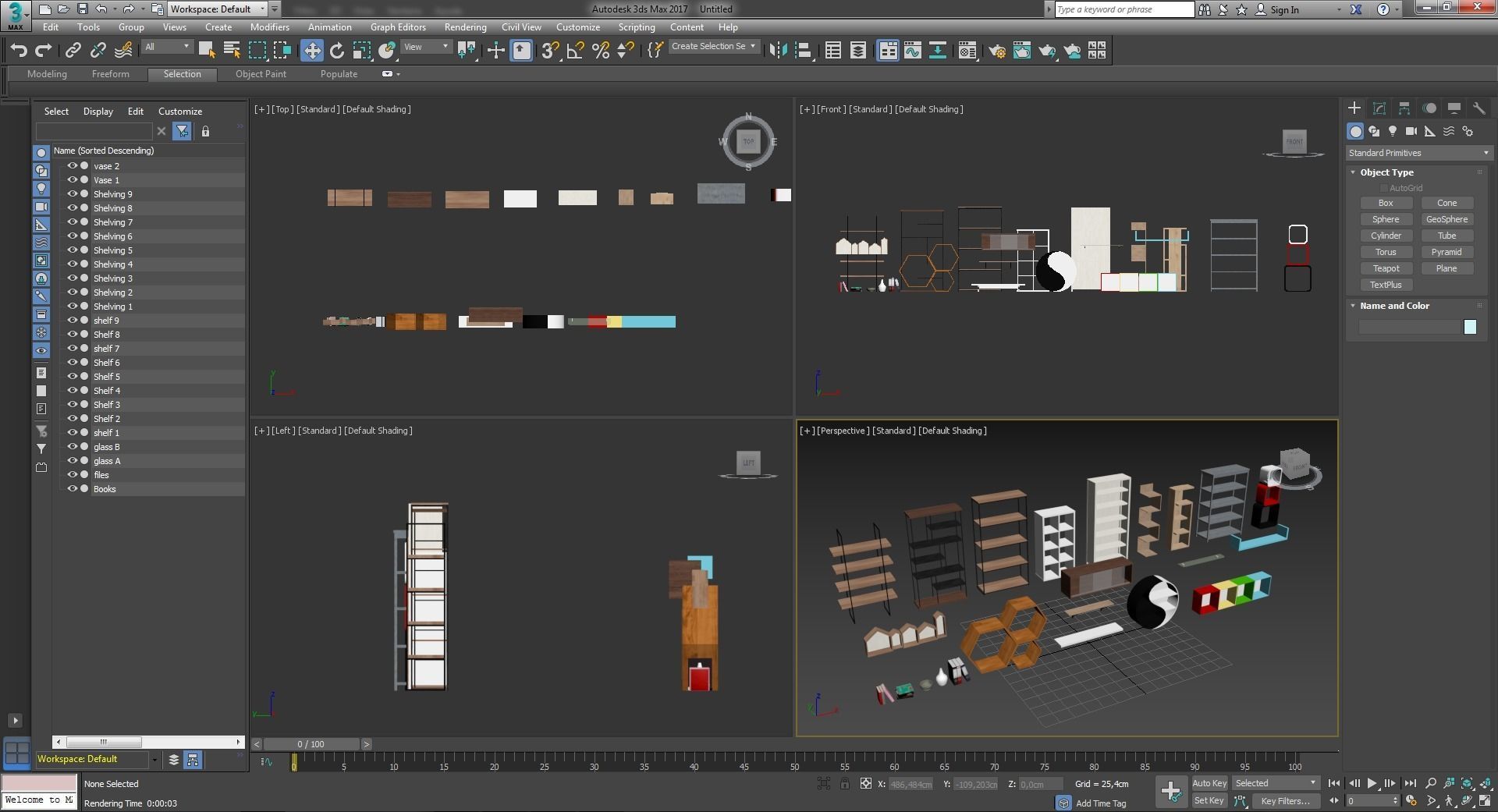Open the Curve Editor icon
This screenshot has height=812, width=1498.
click(x=913, y=51)
